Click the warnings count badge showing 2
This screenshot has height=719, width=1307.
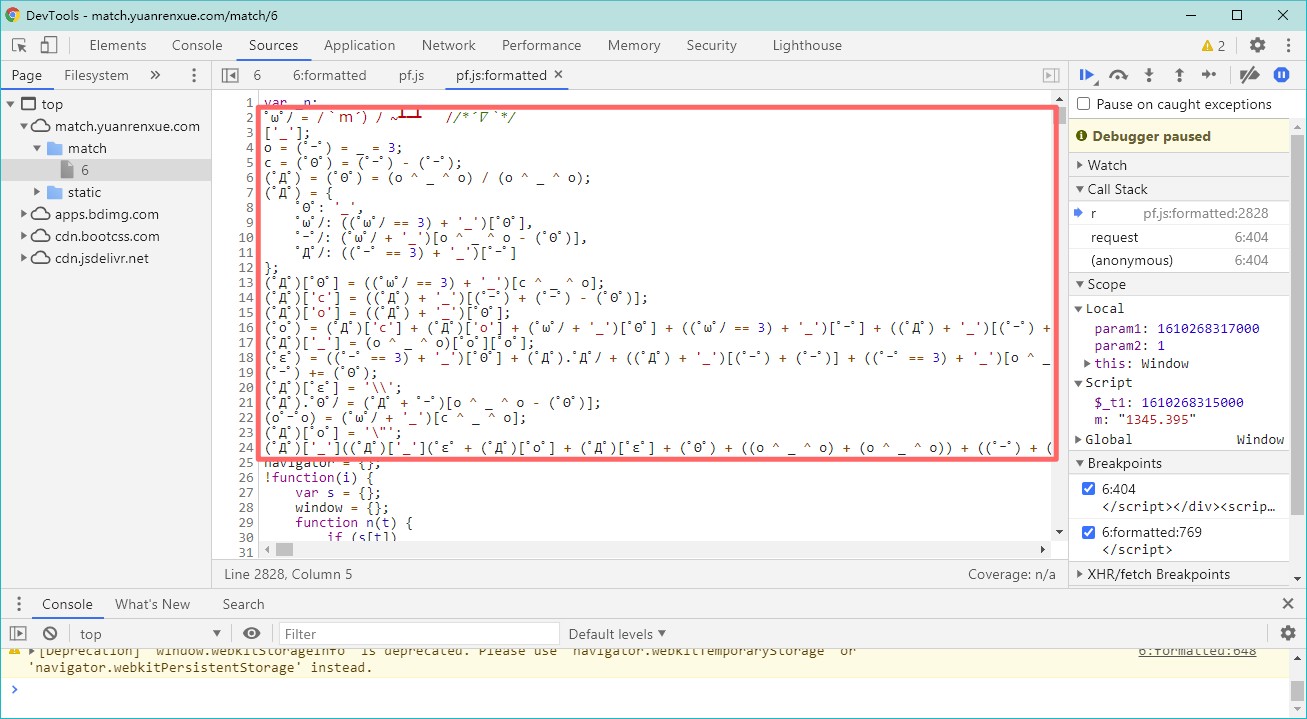[x=1213, y=45]
